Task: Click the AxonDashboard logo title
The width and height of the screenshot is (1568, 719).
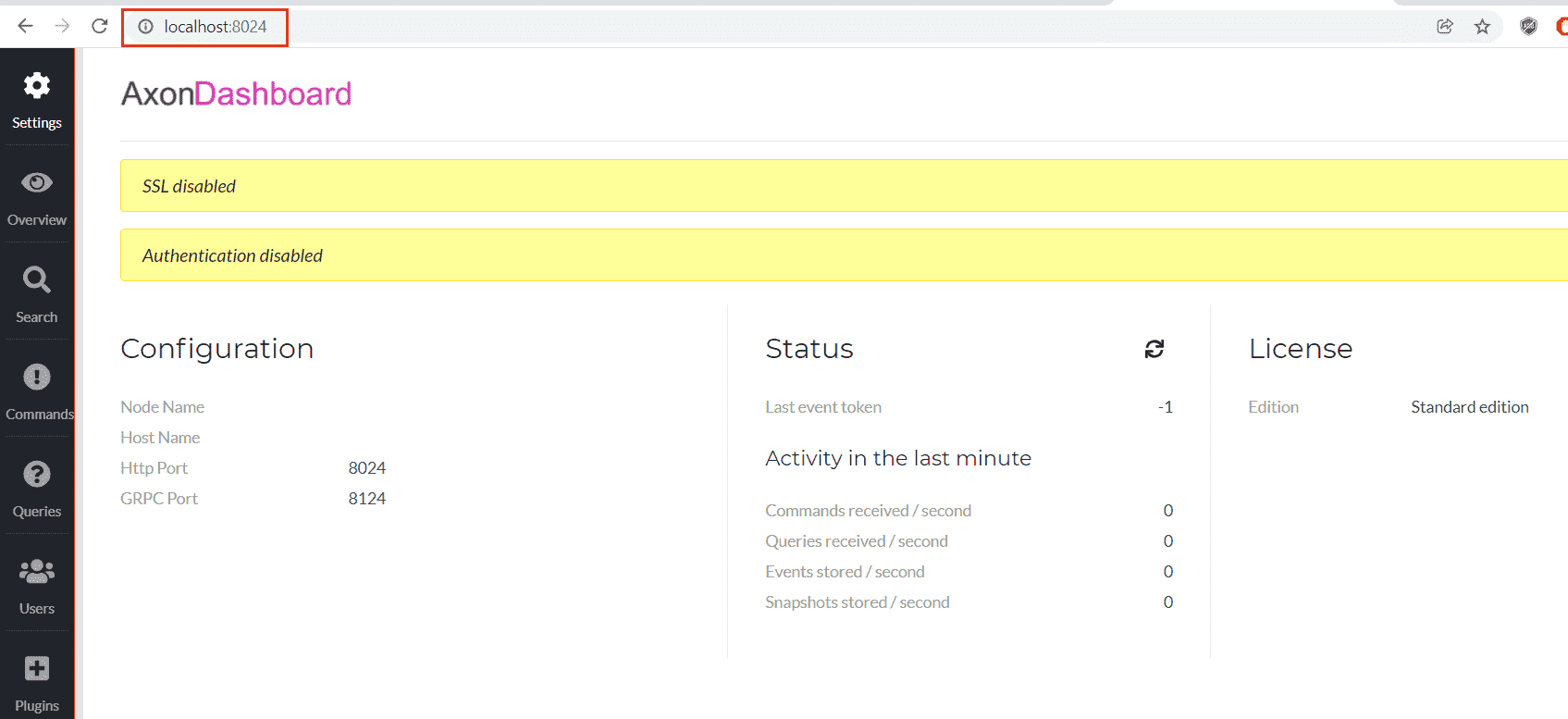Action: [x=237, y=93]
